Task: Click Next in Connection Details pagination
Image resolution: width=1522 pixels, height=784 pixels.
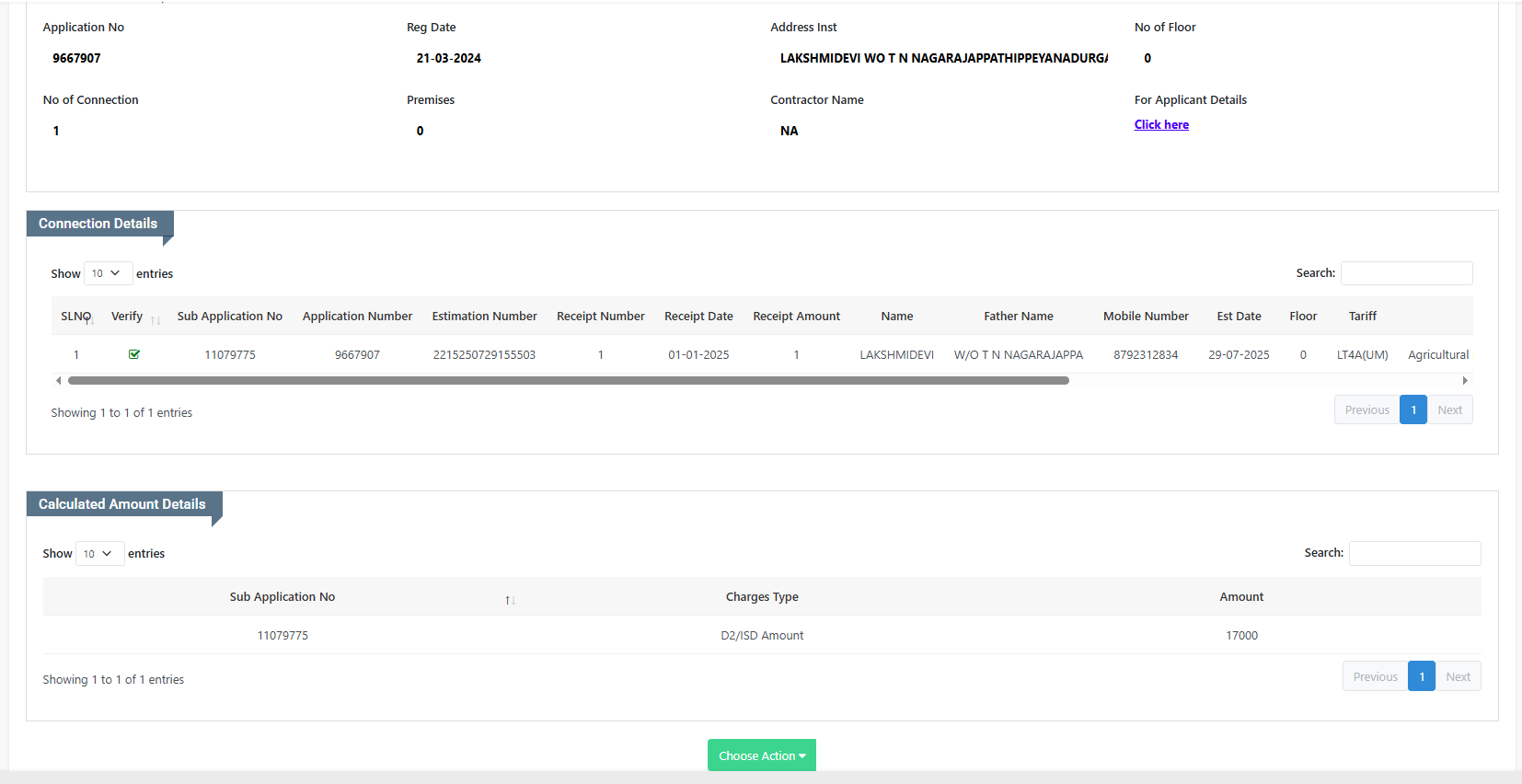Action: pyautogui.click(x=1450, y=410)
